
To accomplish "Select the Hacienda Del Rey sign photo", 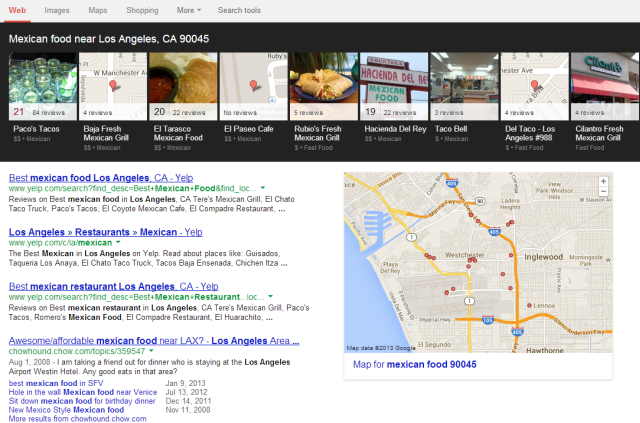I will (x=394, y=86).
